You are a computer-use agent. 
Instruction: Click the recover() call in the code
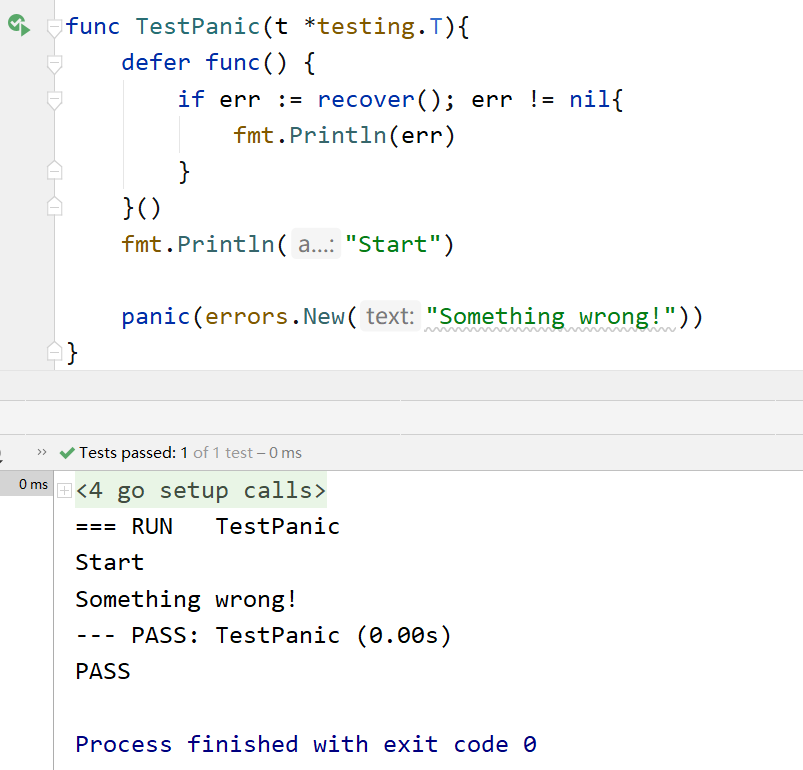[x=366, y=99]
